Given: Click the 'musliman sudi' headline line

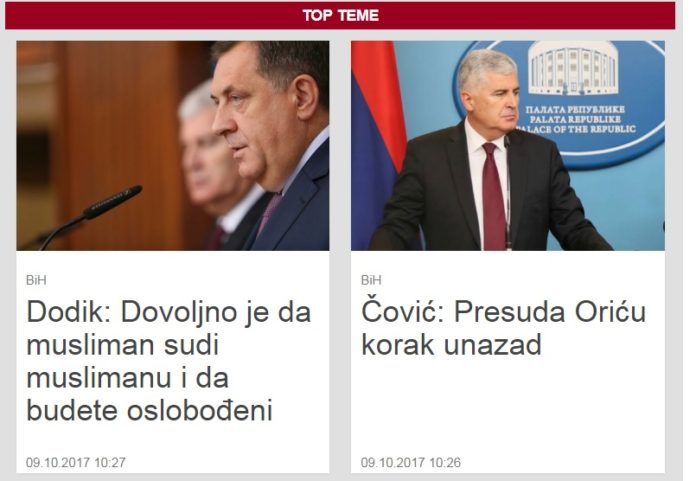Looking at the screenshot, I should pyautogui.click(x=123, y=345).
